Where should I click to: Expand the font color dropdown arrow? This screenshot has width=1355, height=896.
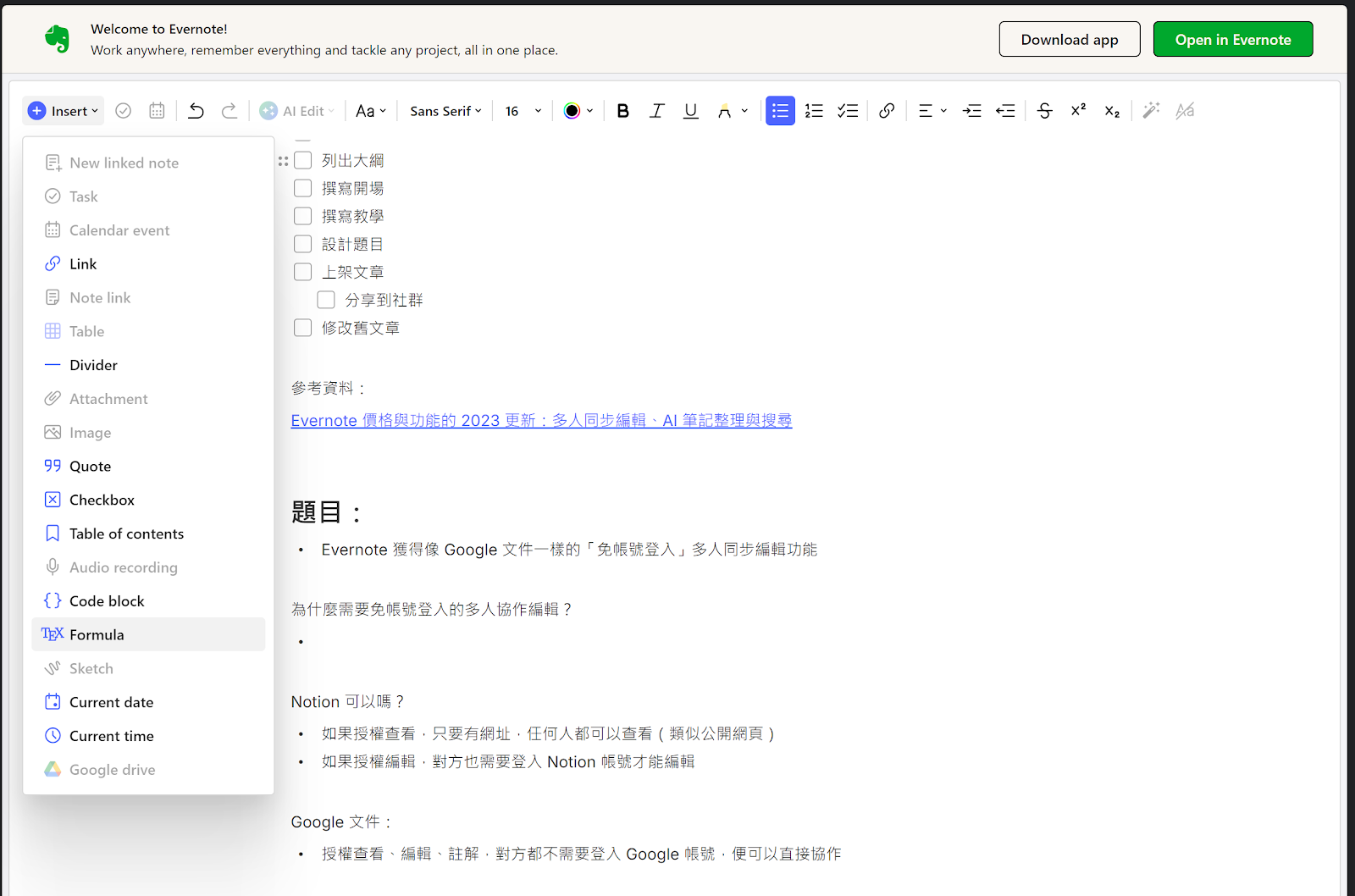click(x=590, y=111)
